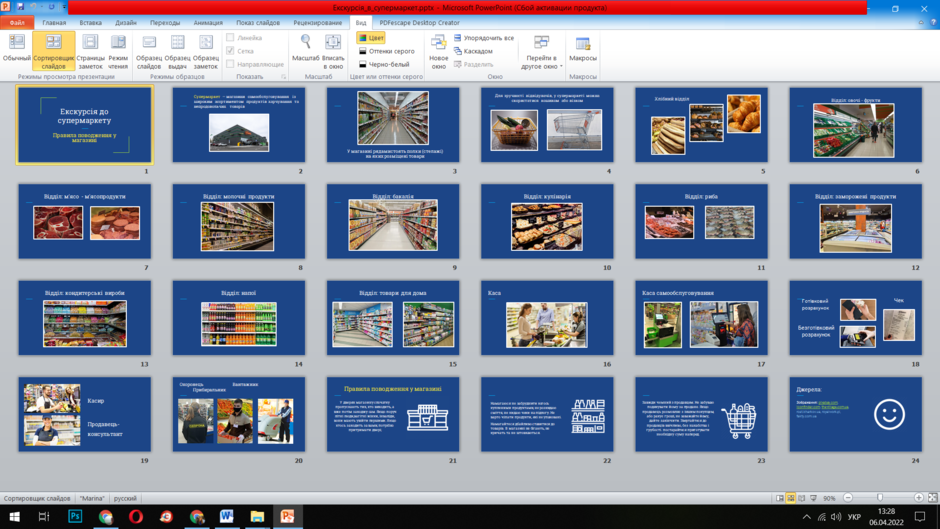Viewport: 940px width, 529px height.
Task: Select Цвет color mode
Action: pyautogui.click(x=370, y=38)
